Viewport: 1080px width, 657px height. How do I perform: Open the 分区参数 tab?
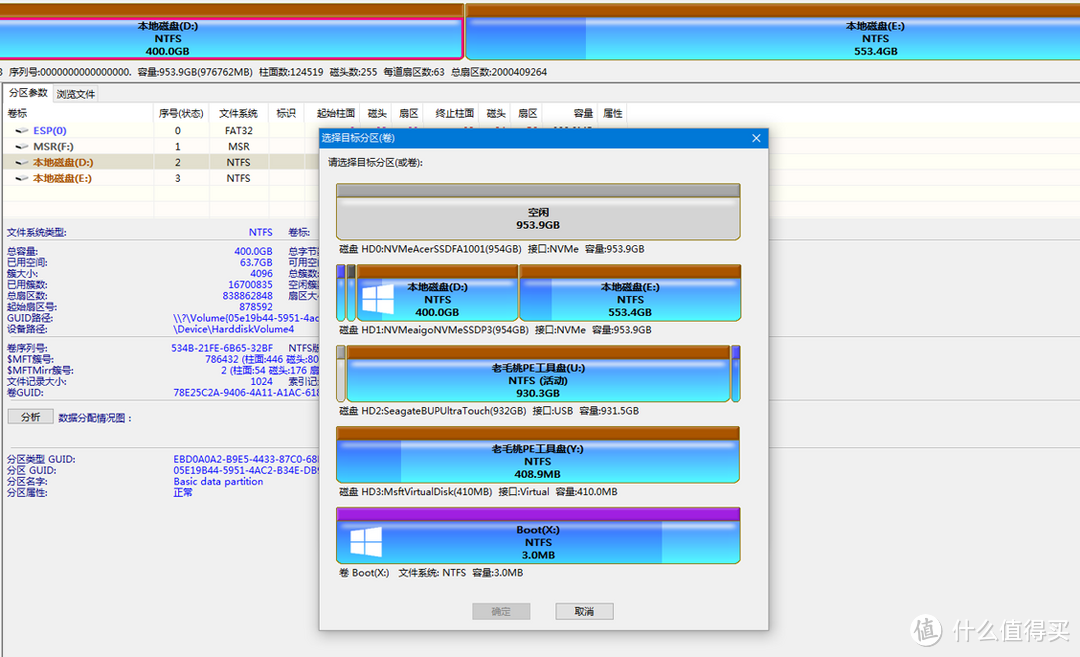(28, 94)
